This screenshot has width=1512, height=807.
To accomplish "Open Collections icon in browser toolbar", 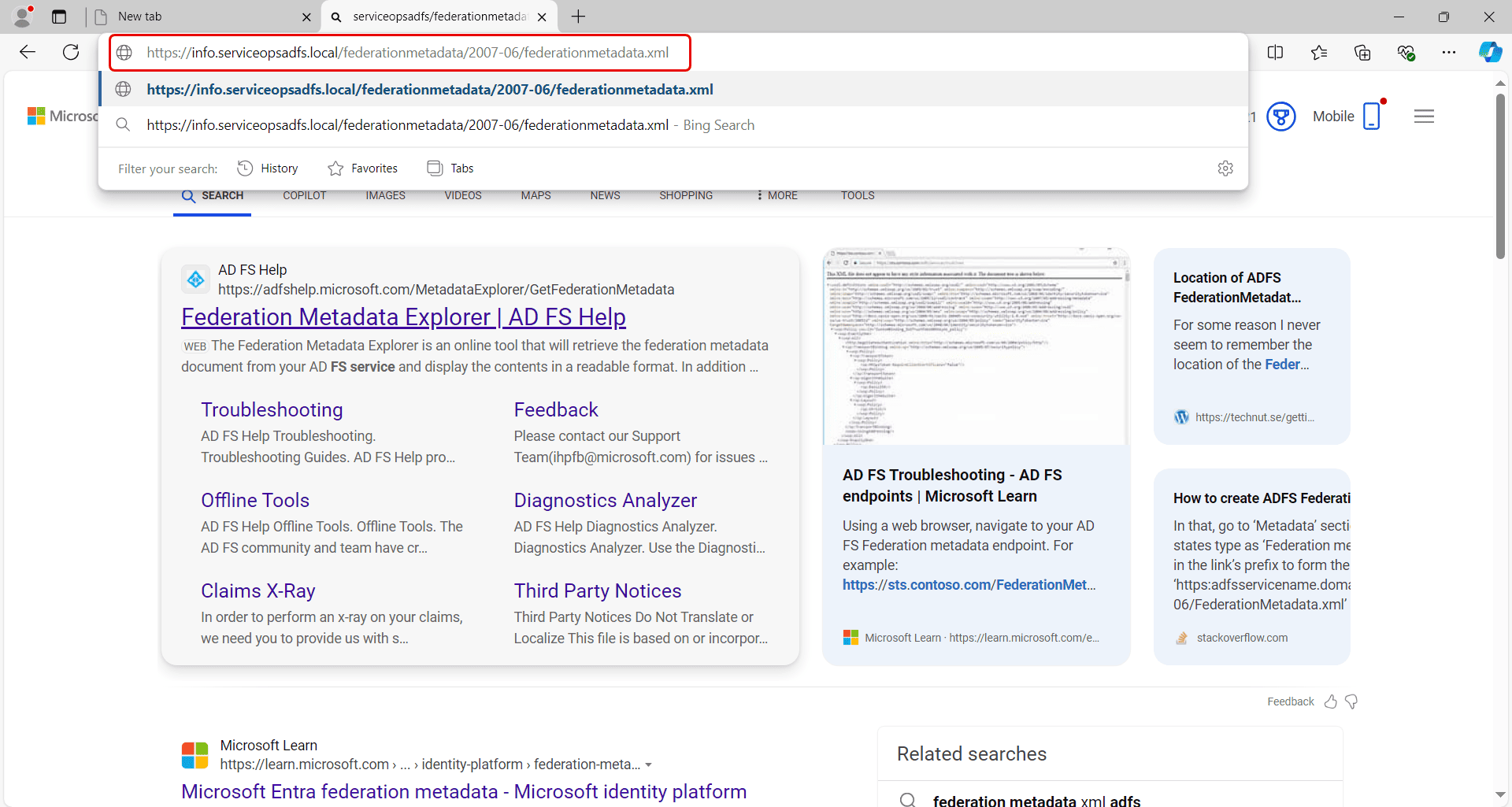I will (1362, 52).
